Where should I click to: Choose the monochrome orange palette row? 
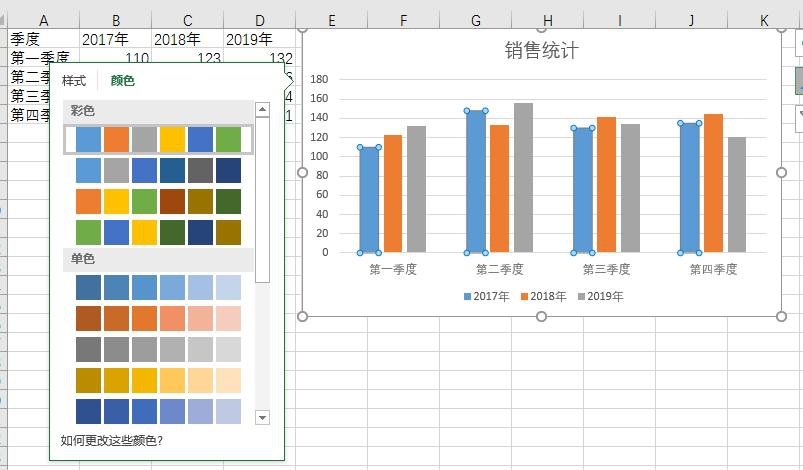(x=158, y=319)
